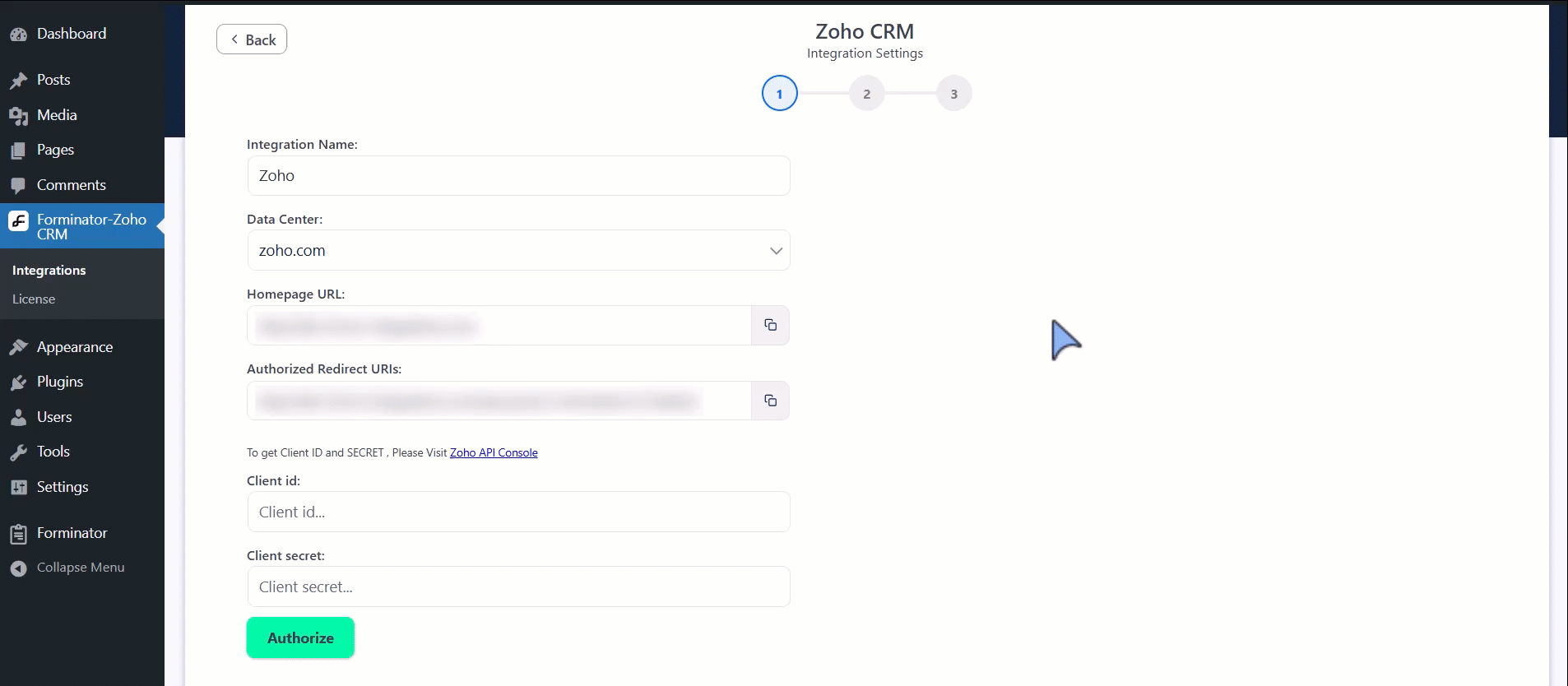
Task: Click the Media library icon
Action: pyautogui.click(x=18, y=116)
